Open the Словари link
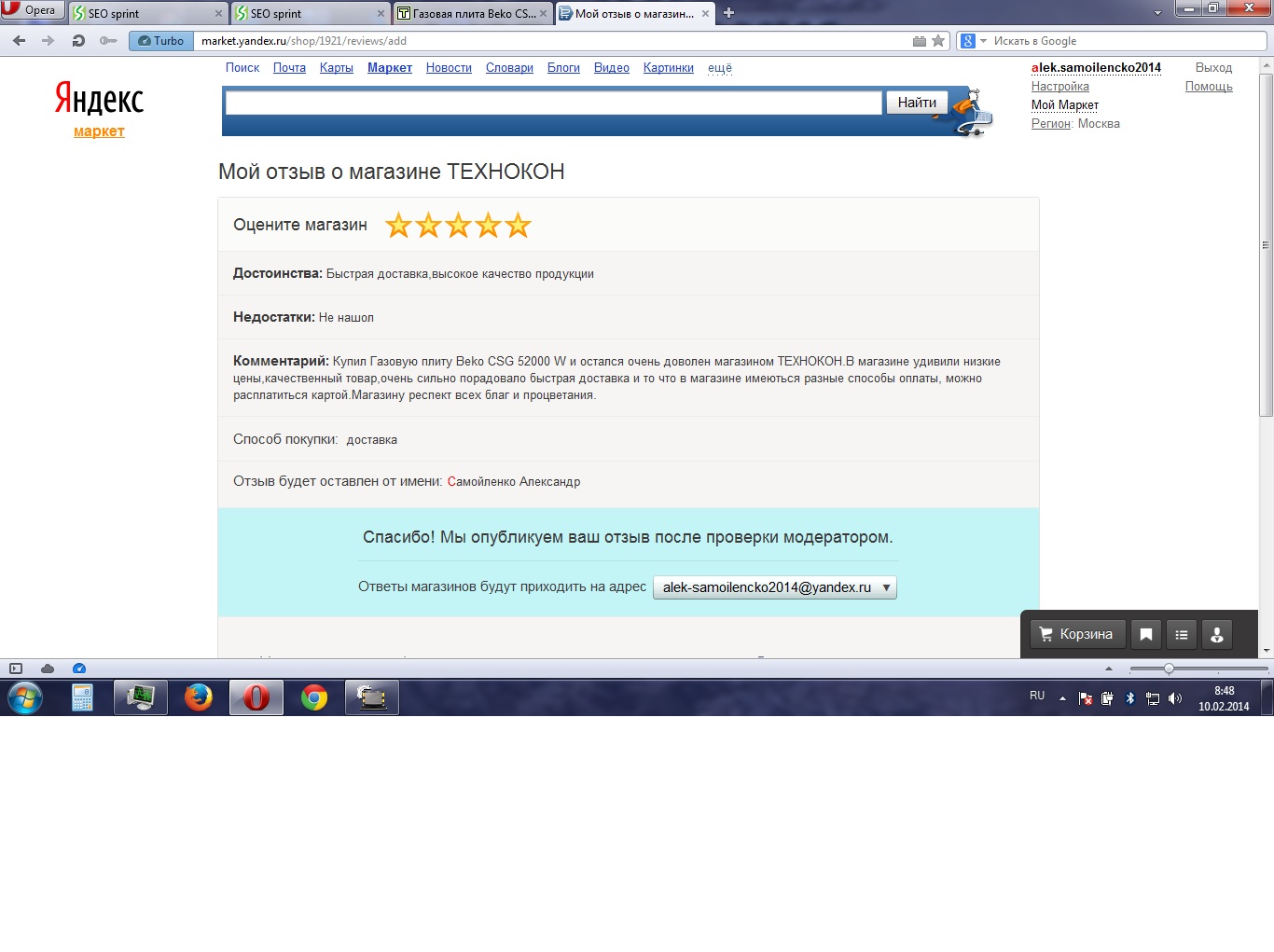 pos(509,68)
